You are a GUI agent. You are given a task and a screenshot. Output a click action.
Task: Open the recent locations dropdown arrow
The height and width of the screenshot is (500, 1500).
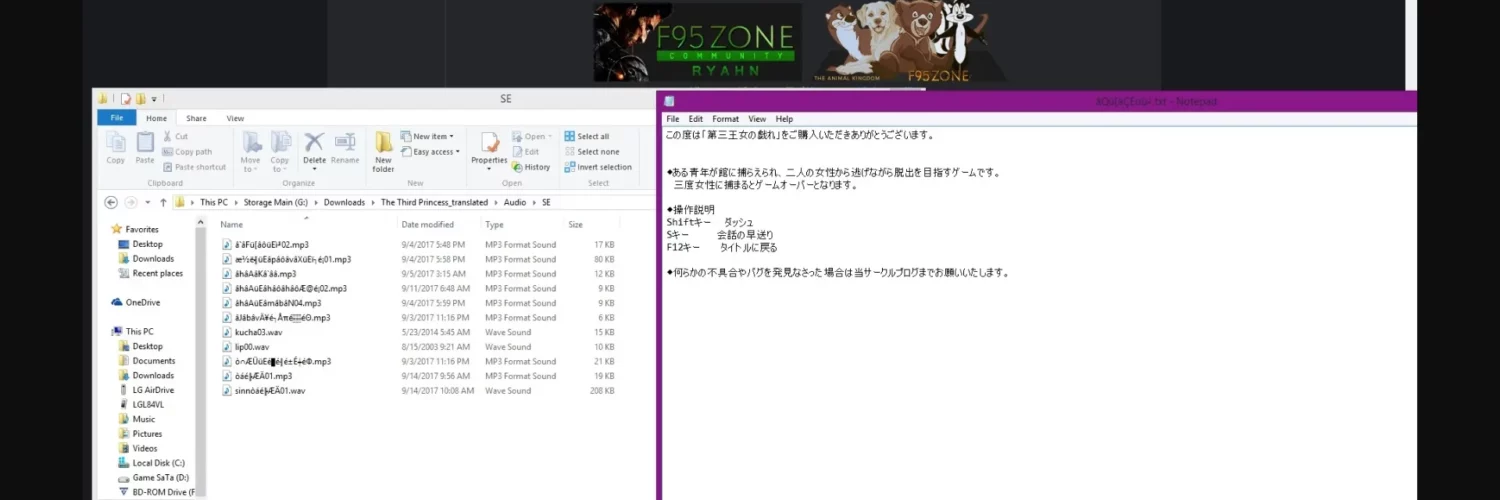[148, 202]
